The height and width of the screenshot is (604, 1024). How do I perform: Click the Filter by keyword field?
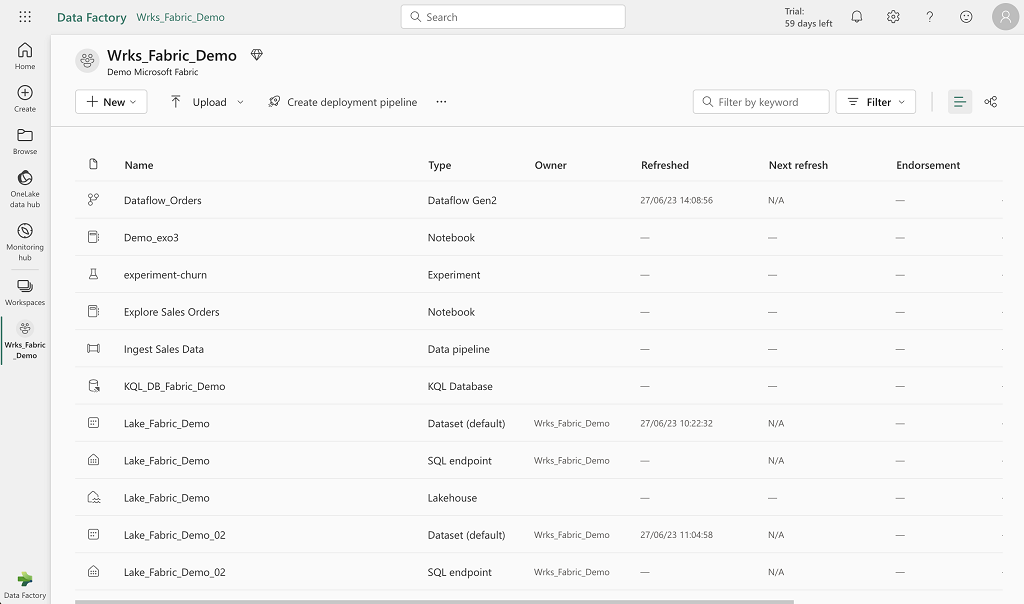[x=761, y=102]
